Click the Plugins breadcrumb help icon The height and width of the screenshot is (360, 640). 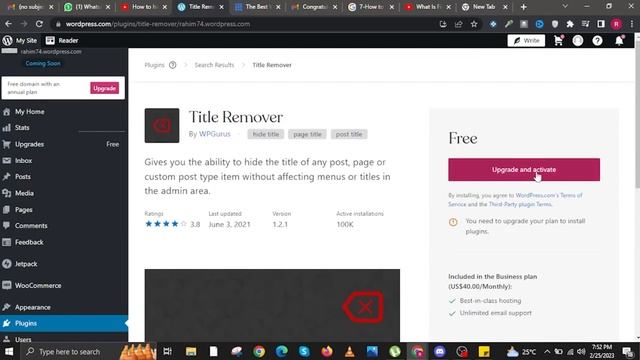pos(173,65)
